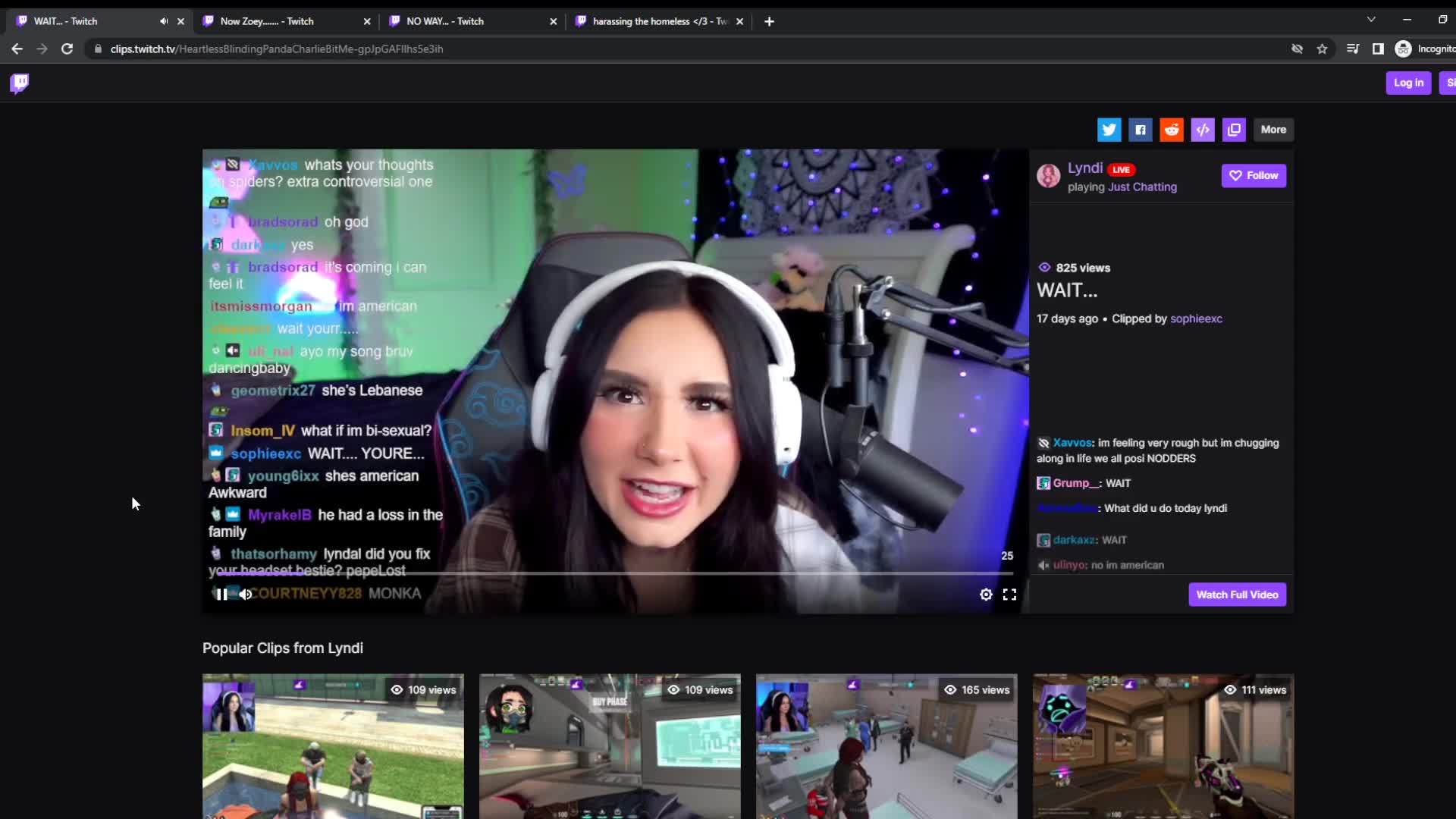
Task: Click darkaxz username in chat replay
Action: click(x=1074, y=540)
